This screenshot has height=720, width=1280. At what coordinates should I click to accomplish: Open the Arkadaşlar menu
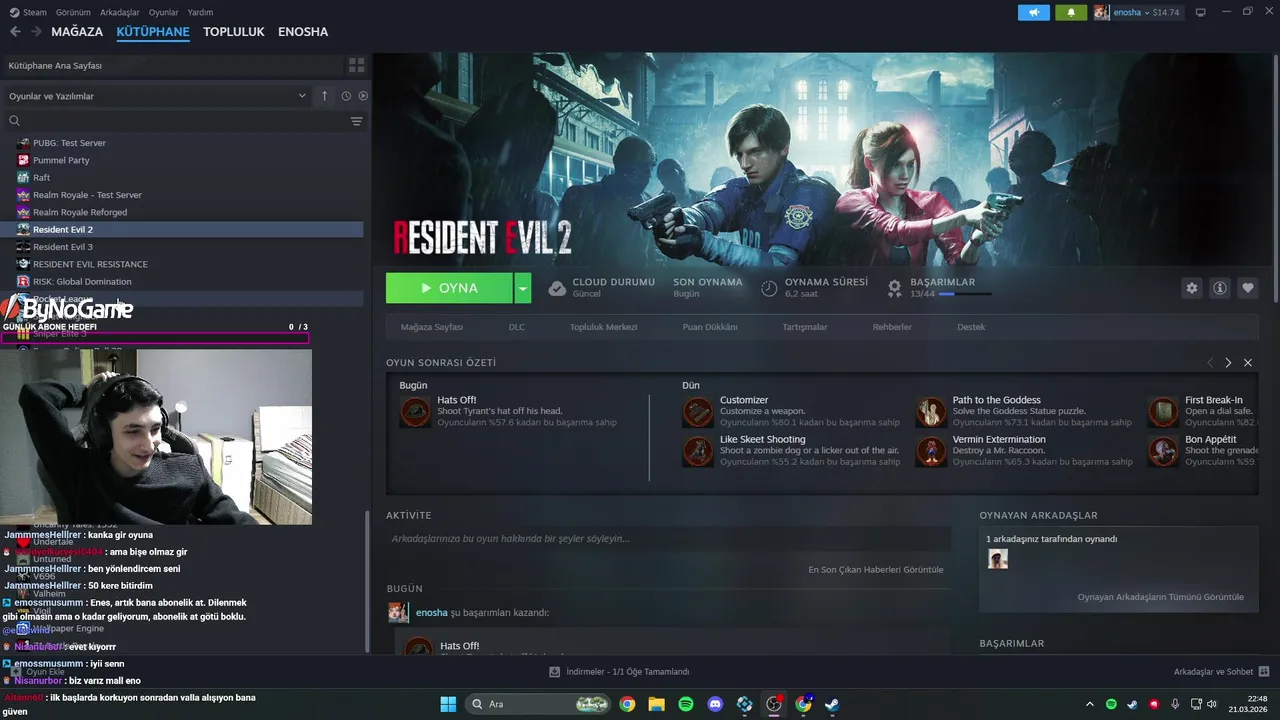(x=120, y=12)
